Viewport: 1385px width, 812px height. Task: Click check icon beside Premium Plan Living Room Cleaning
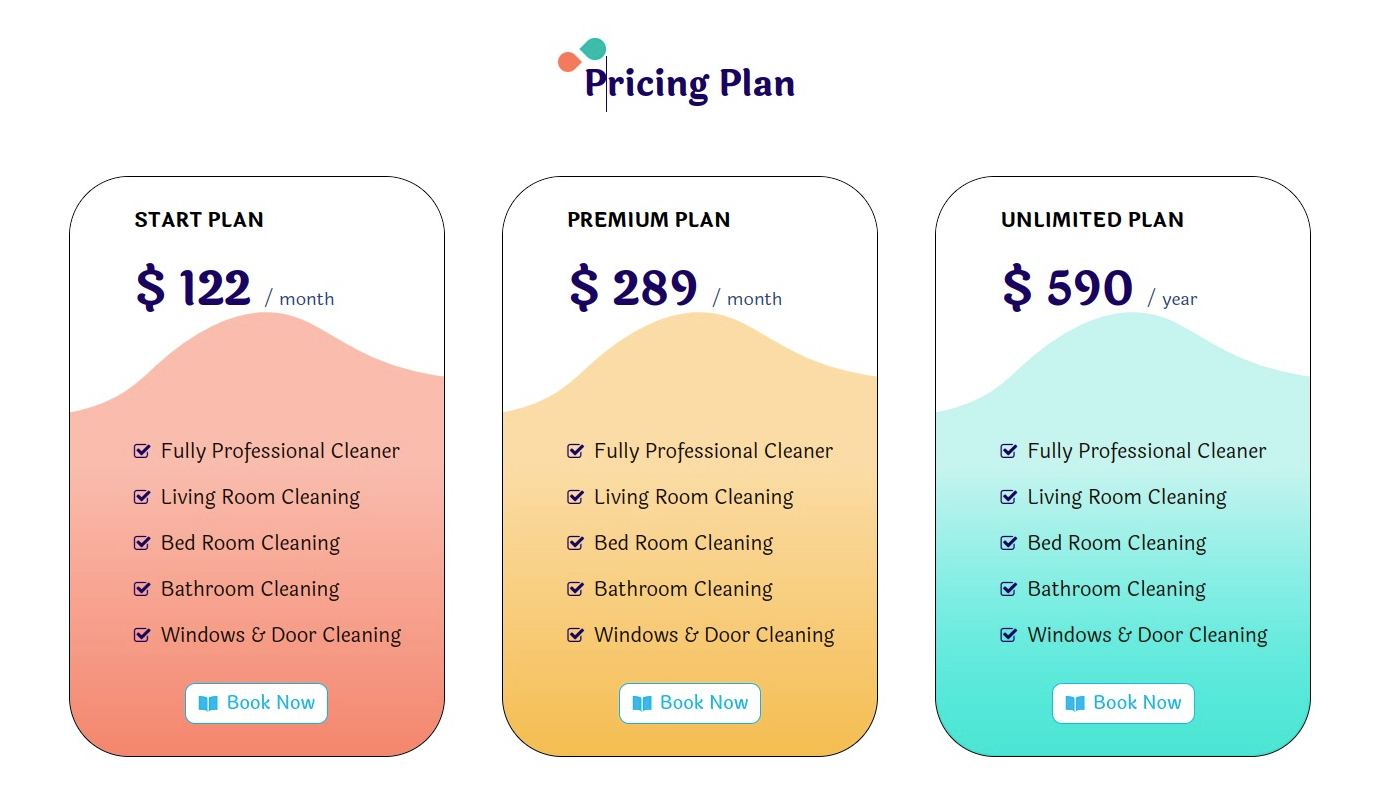575,497
